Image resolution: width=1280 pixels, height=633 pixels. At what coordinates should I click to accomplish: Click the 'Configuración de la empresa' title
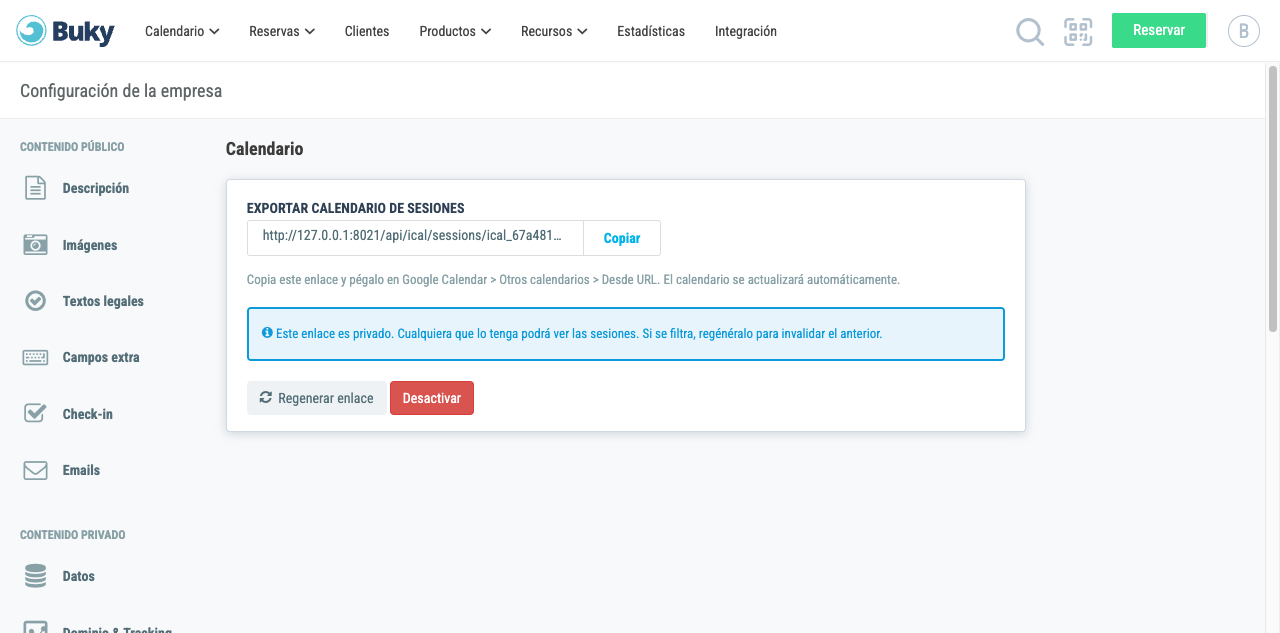point(121,91)
